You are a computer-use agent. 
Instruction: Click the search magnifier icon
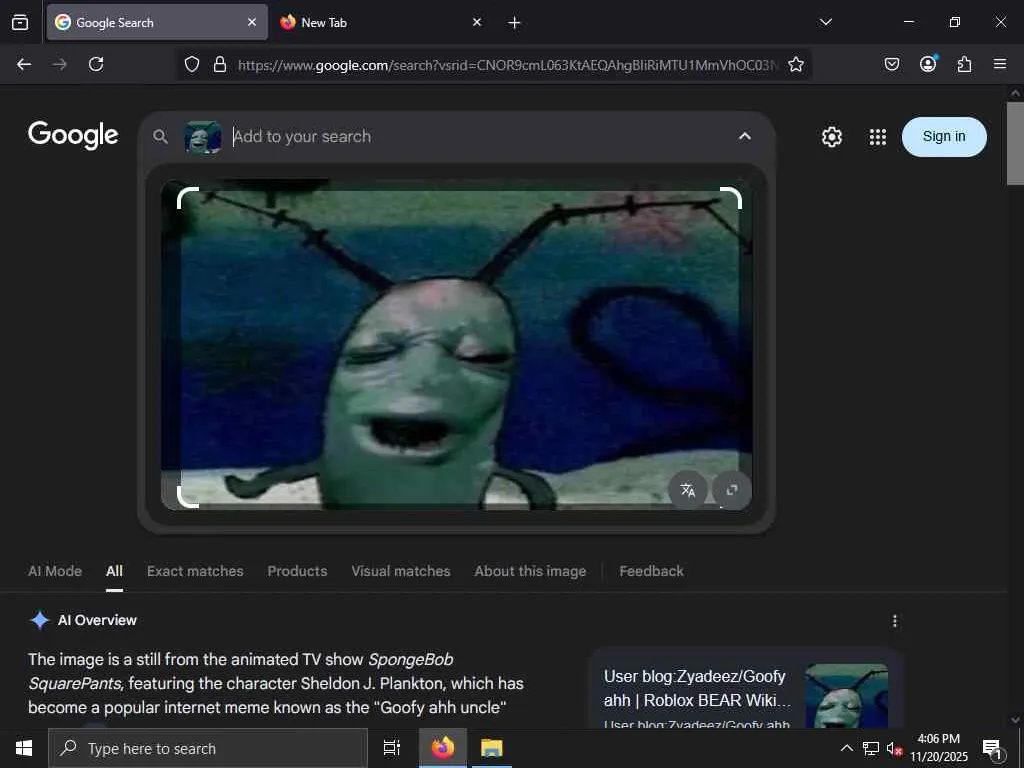pyautogui.click(x=160, y=136)
